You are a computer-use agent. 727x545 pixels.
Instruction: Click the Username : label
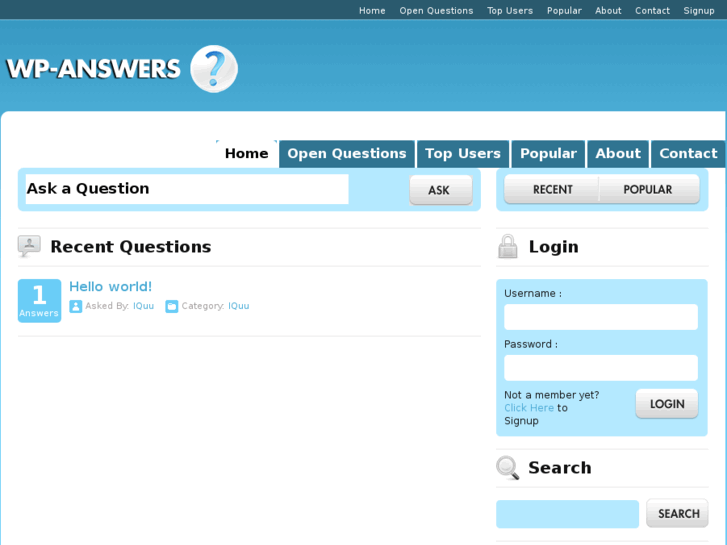[533, 294]
